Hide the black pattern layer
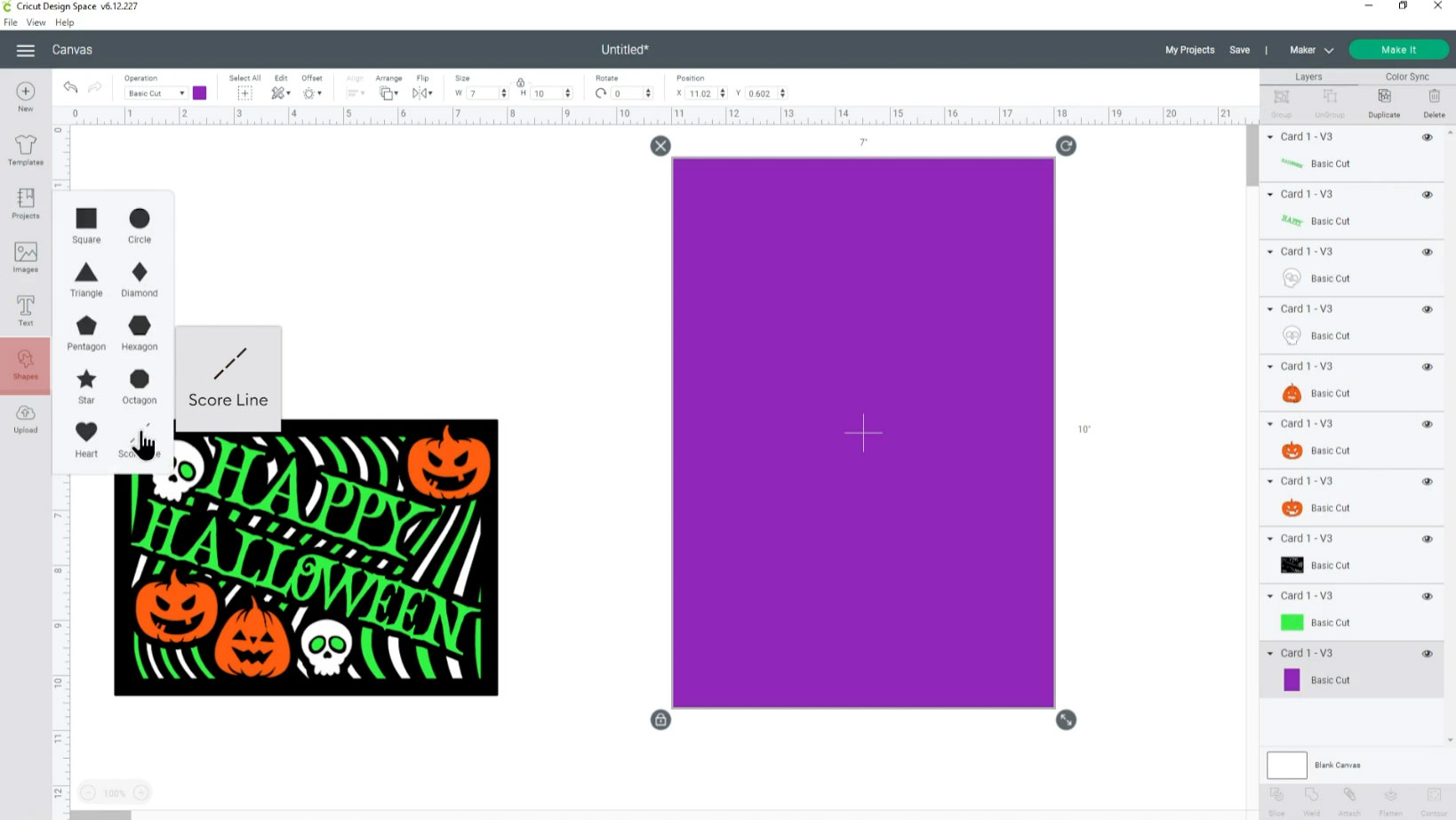Image resolution: width=1456 pixels, height=820 pixels. tap(1427, 539)
